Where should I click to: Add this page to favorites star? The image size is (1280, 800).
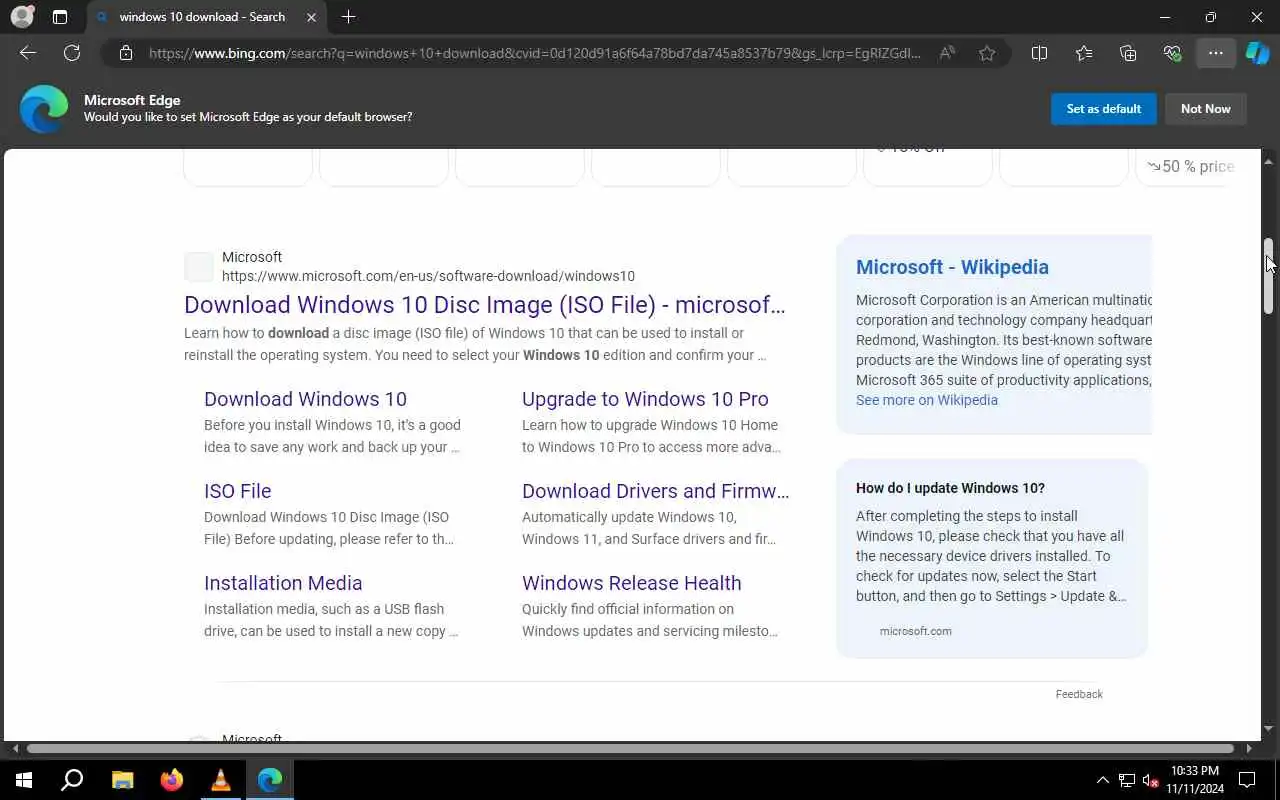point(987,53)
